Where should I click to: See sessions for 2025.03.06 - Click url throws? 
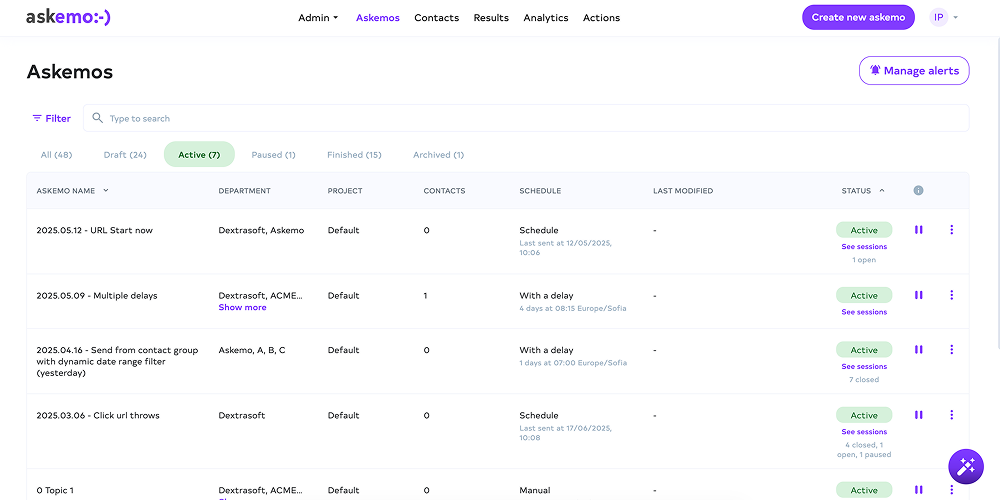(864, 432)
